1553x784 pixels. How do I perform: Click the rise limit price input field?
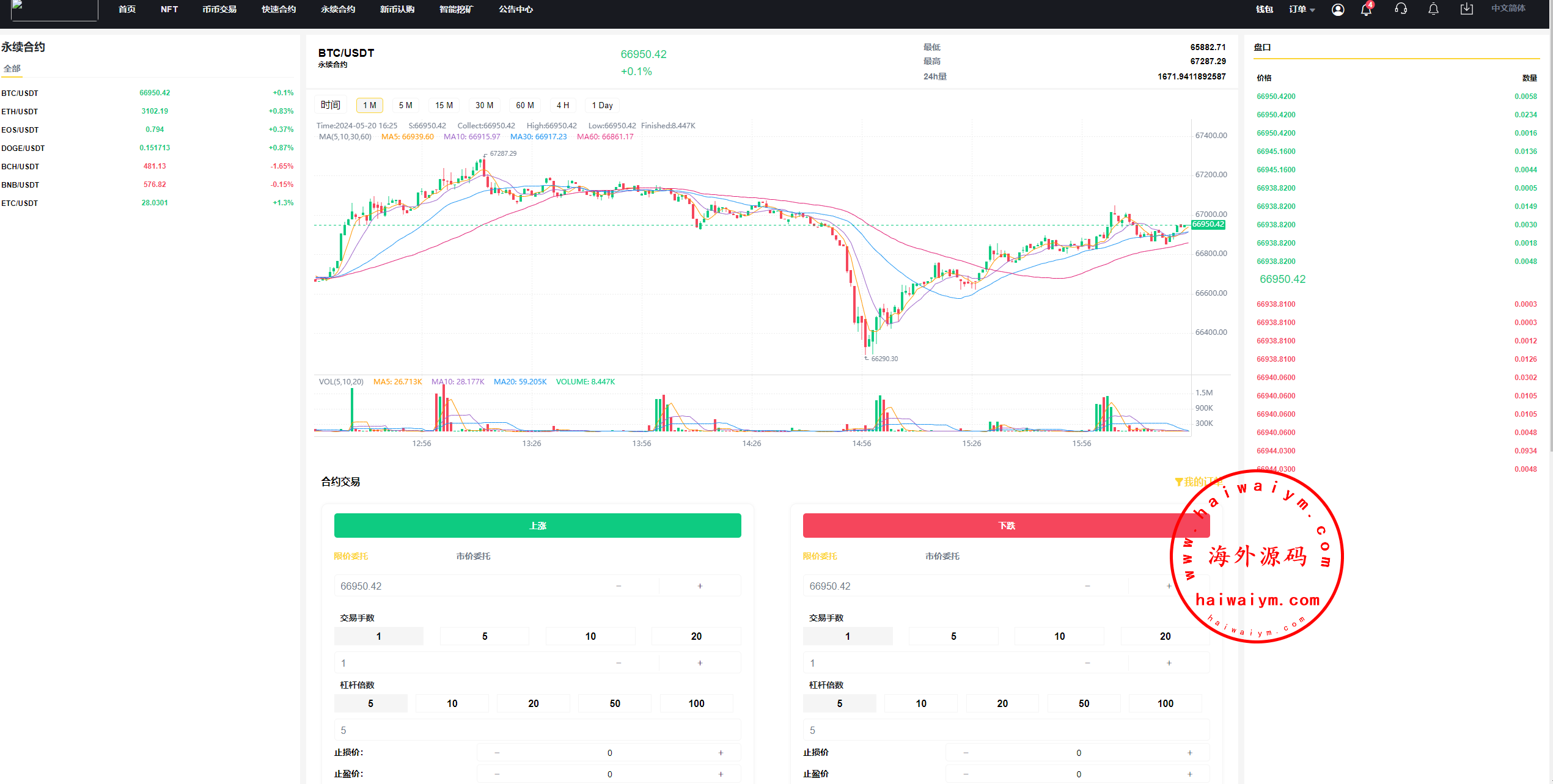pos(464,586)
